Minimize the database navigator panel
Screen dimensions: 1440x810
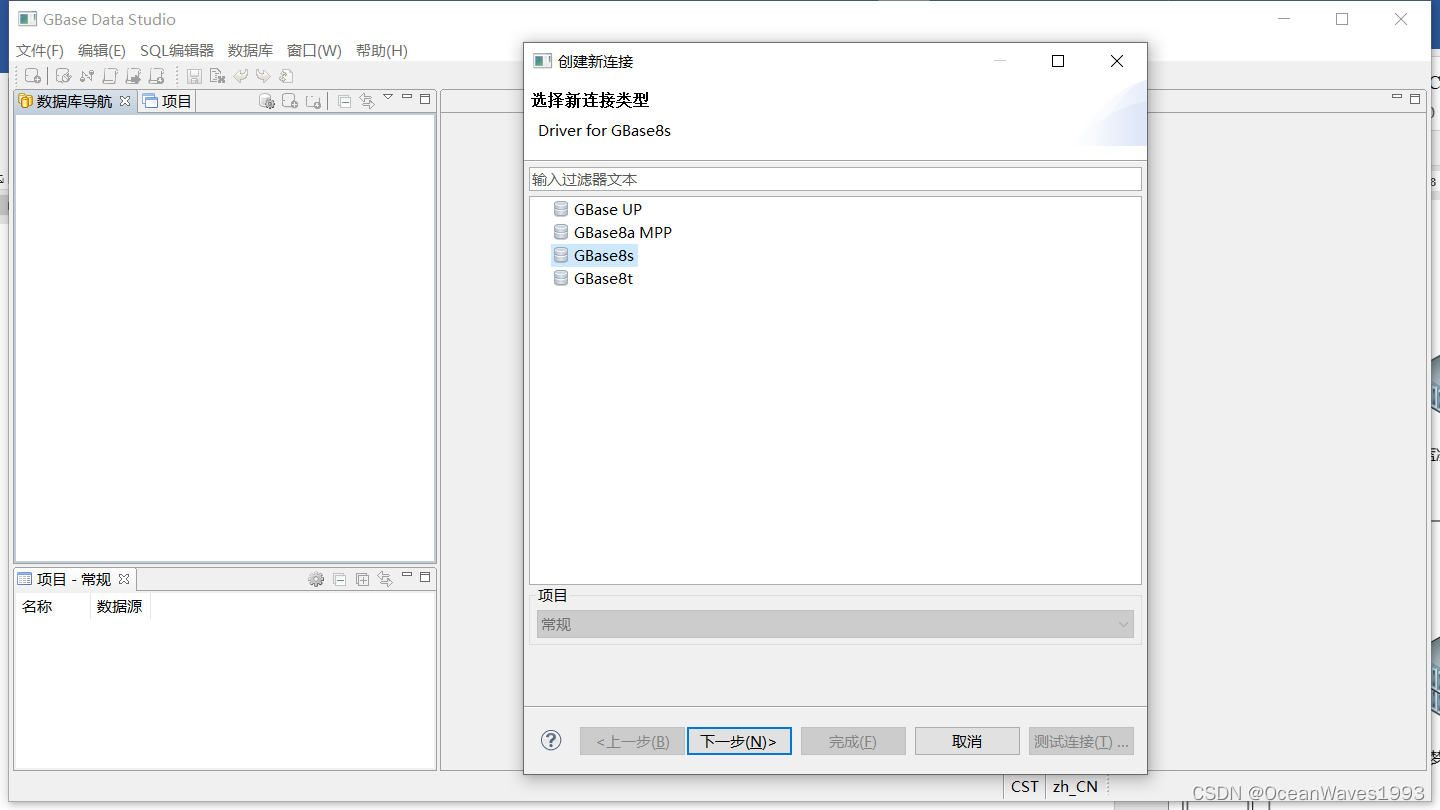pyautogui.click(x=407, y=97)
